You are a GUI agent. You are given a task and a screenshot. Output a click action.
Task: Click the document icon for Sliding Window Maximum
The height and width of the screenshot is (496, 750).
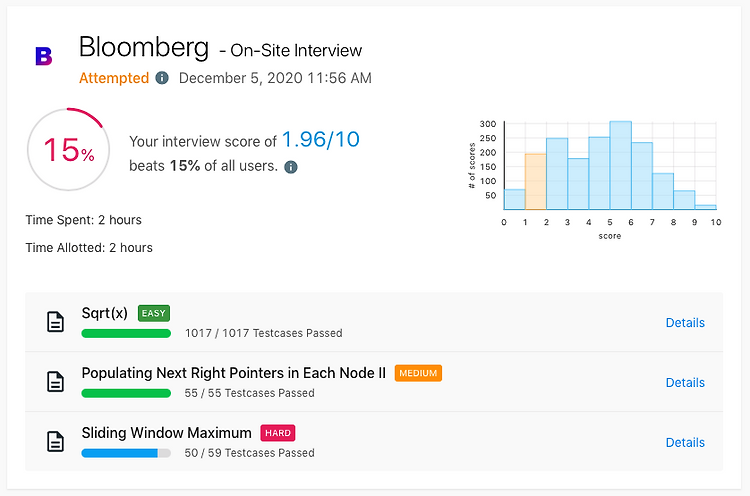point(55,441)
